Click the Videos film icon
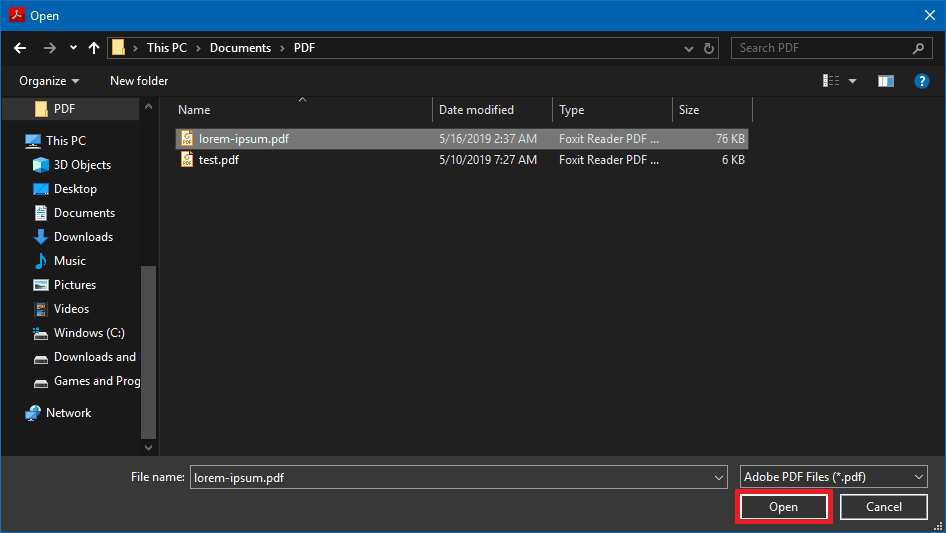Viewport: 946px width, 533px height. click(40, 309)
